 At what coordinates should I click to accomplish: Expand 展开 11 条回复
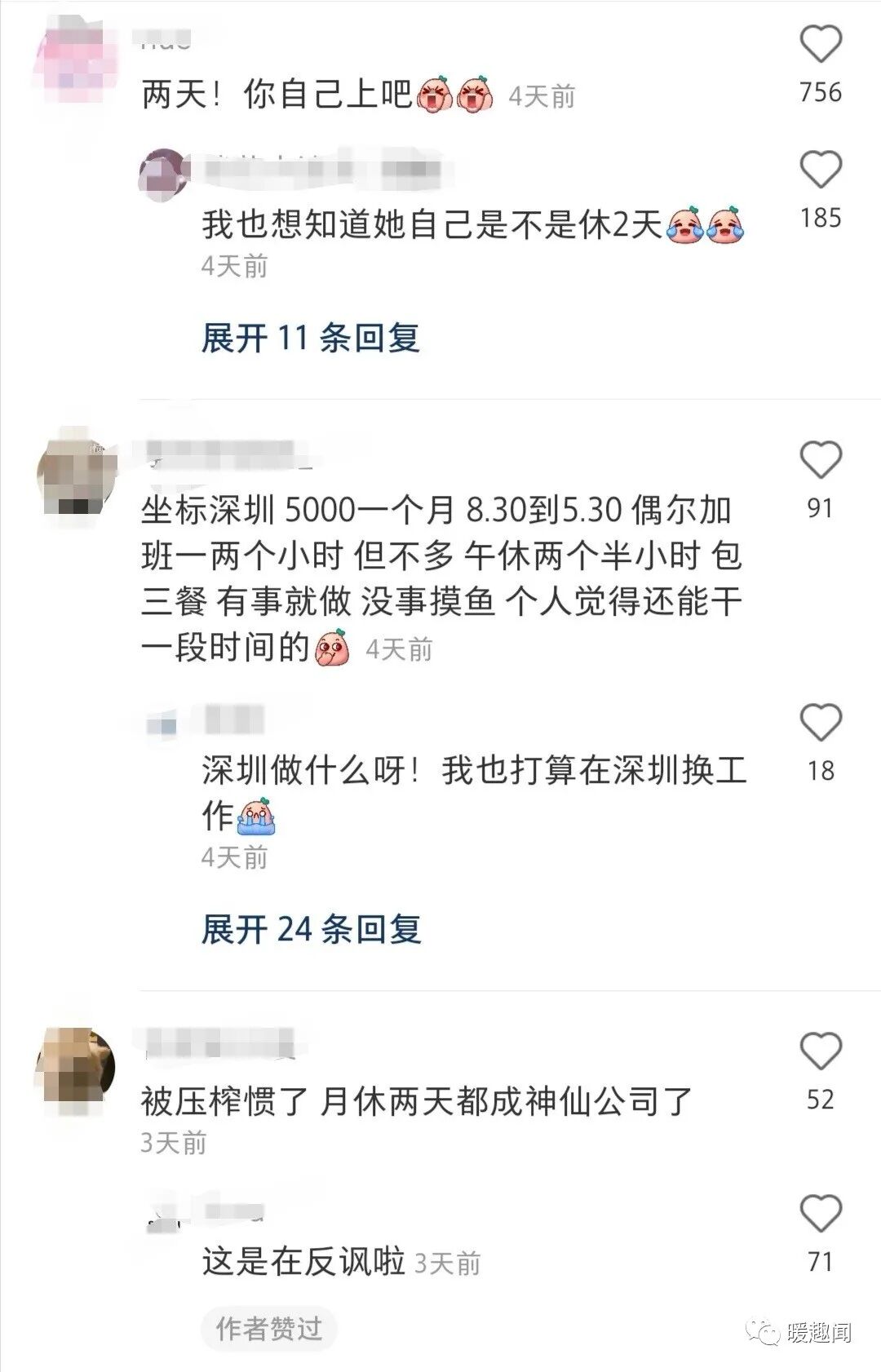pos(311,338)
